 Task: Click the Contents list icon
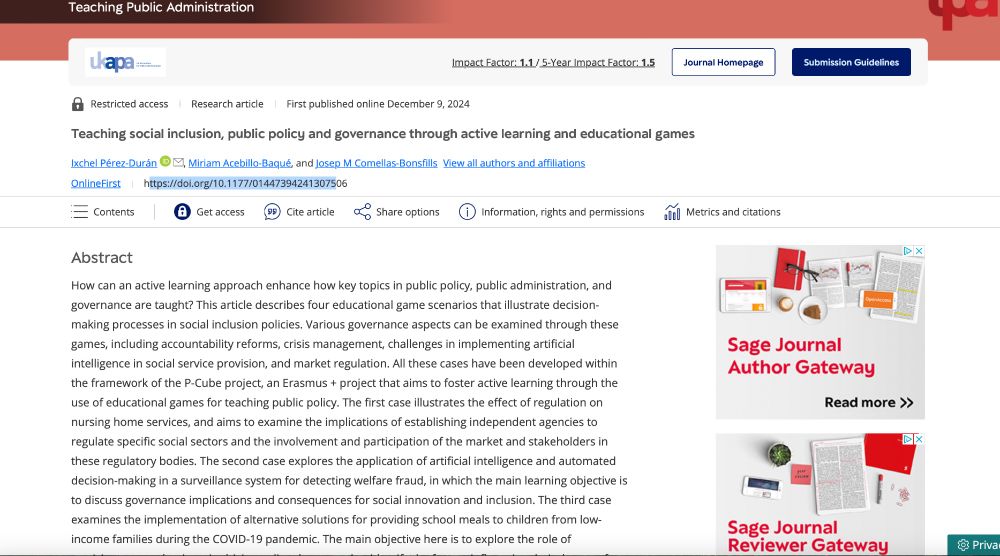(80, 212)
